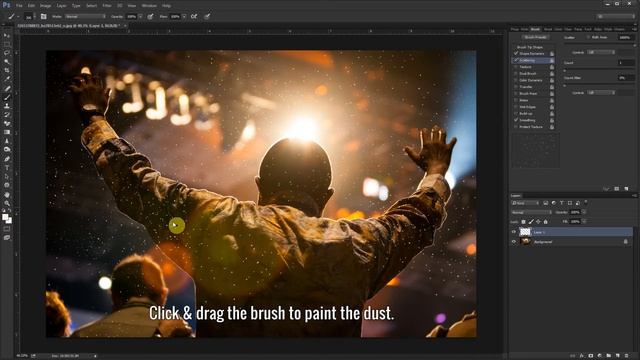Image resolution: width=640 pixels, height=360 pixels.
Task: Open layer blend mode Normal dropdown
Action: pos(531,212)
